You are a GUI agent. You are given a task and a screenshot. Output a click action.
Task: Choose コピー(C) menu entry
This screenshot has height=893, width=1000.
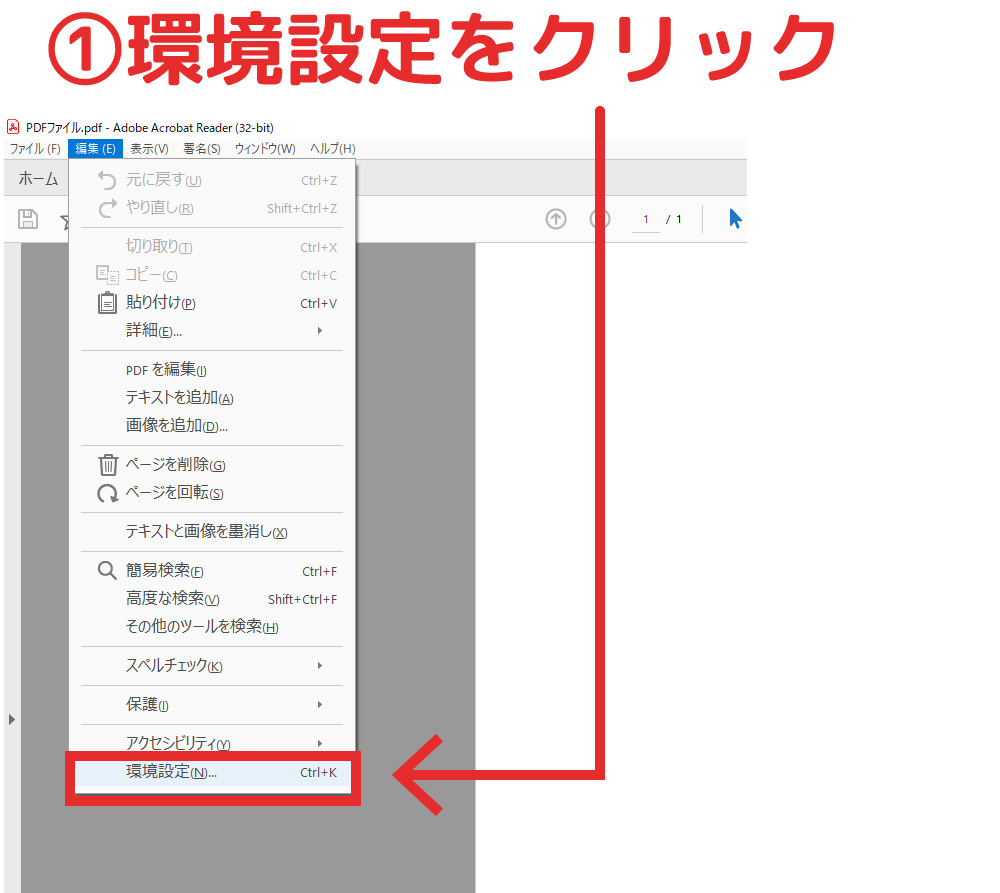coord(212,275)
